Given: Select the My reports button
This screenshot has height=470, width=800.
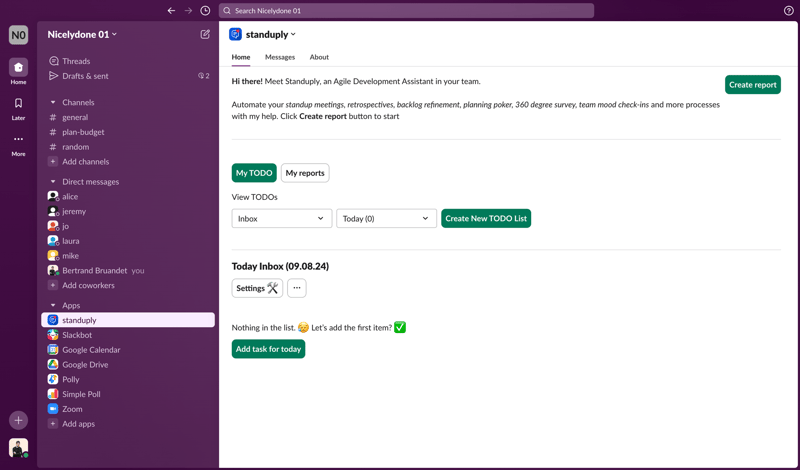Looking at the screenshot, I should coord(305,173).
